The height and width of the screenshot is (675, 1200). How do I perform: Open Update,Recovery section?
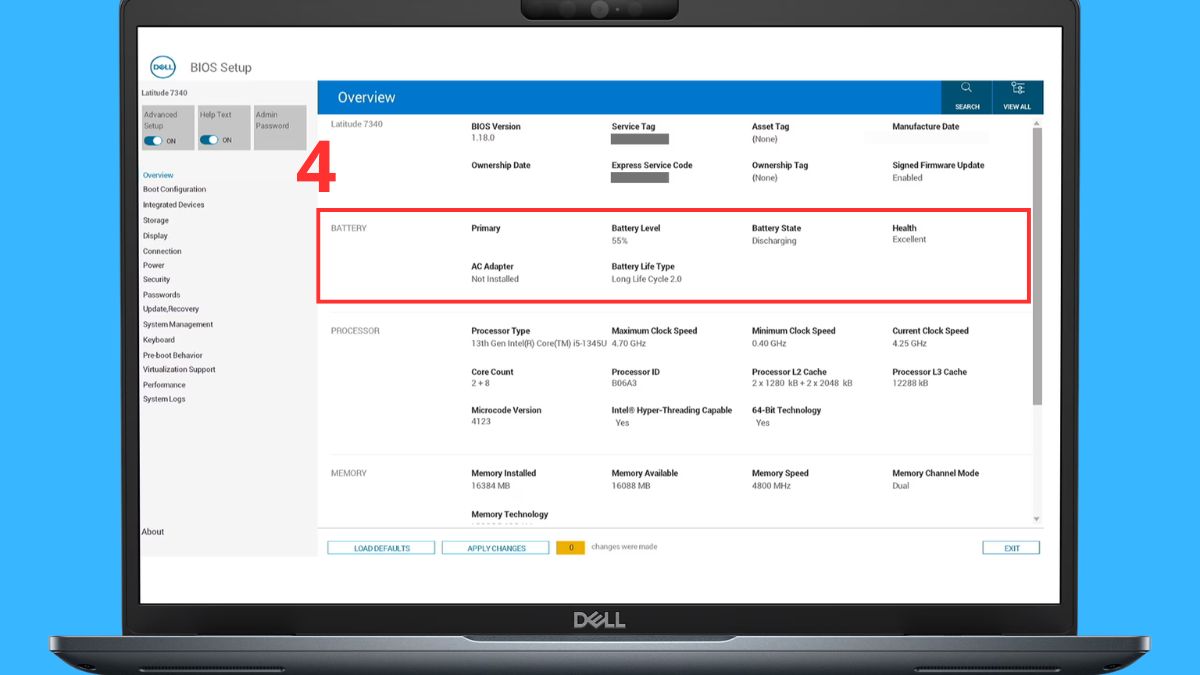(171, 309)
